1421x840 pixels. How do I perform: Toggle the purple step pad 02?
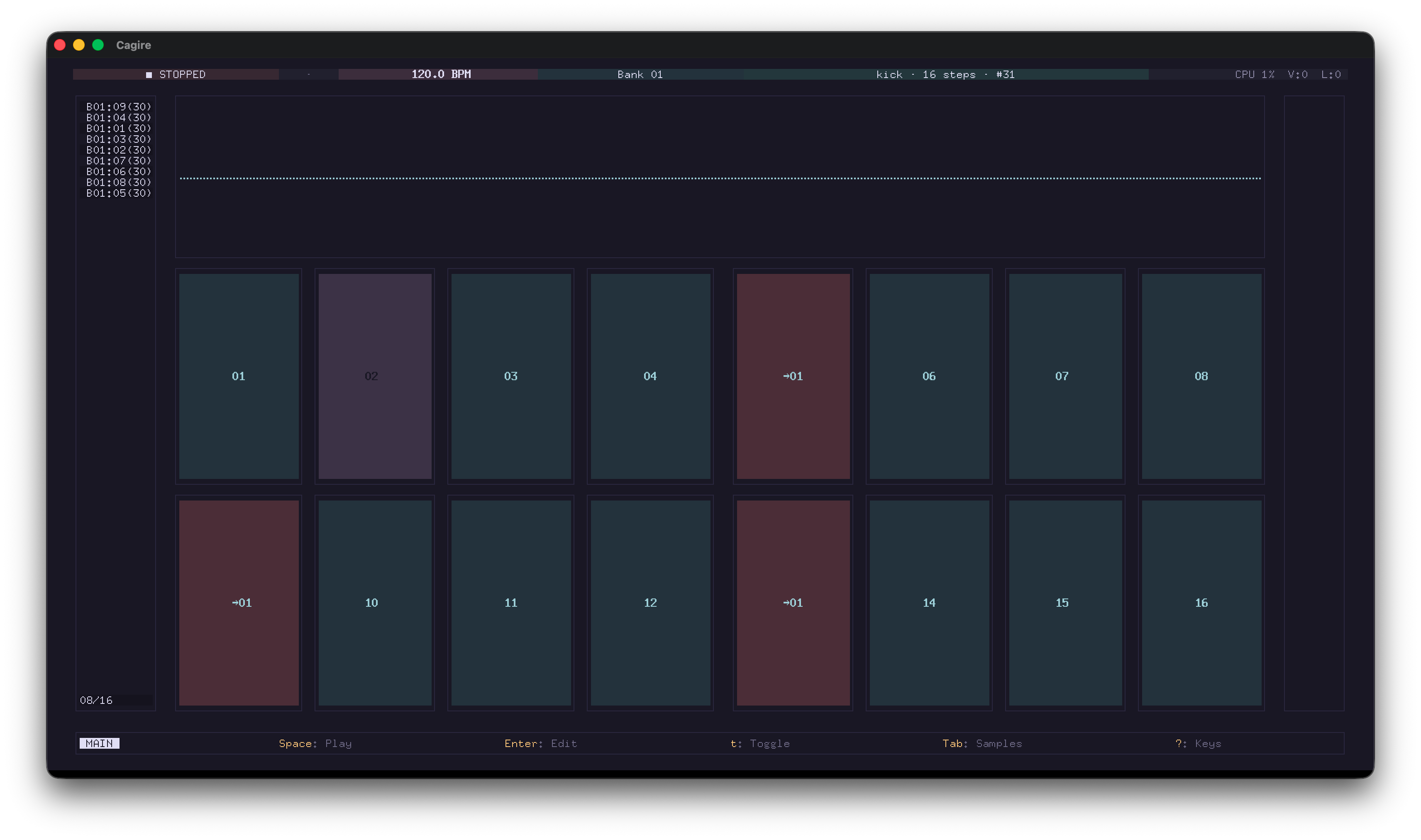pyautogui.click(x=374, y=376)
